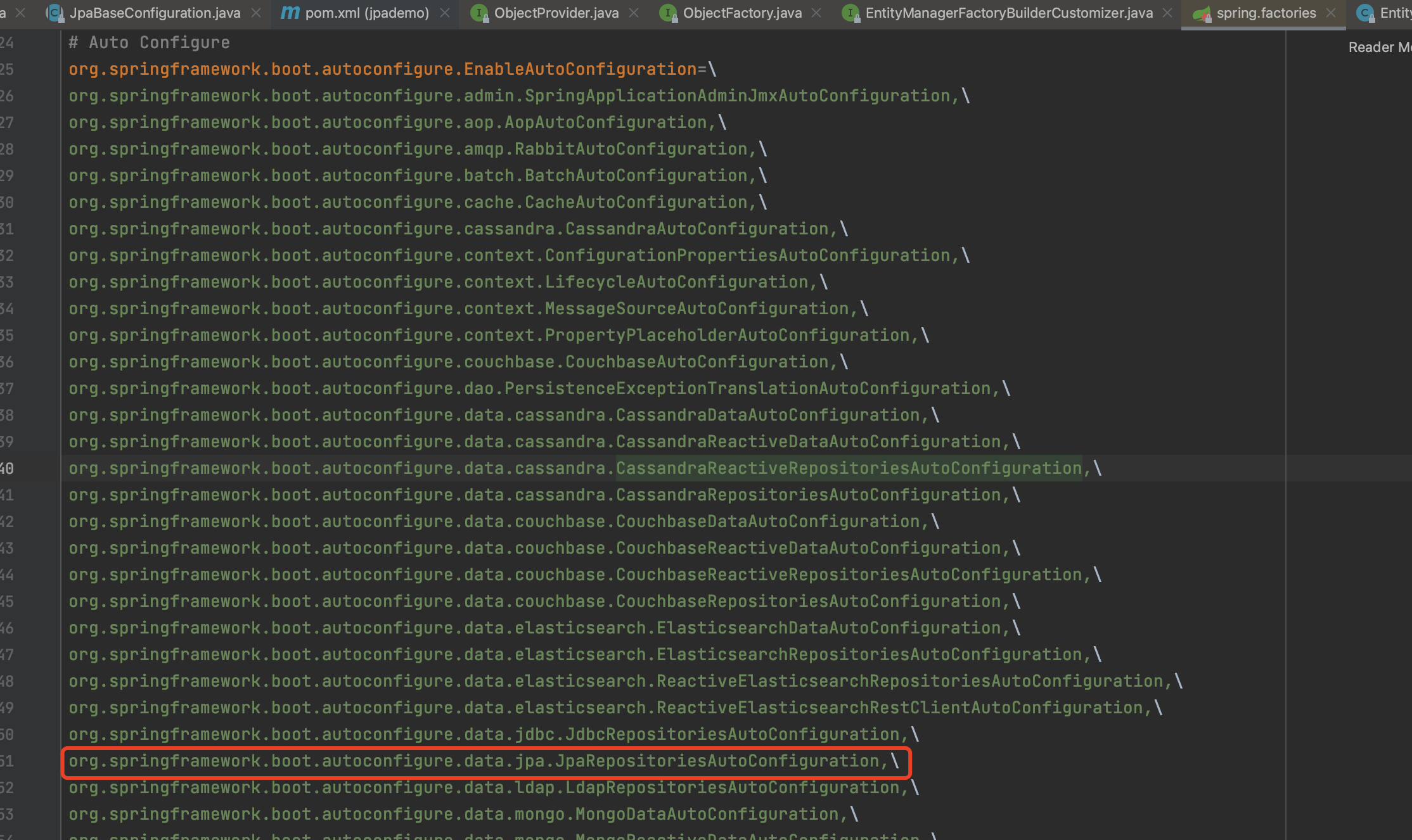The image size is (1412, 840).
Task: Click the RabbitAutoConfiguration line
Action: [x=418, y=149]
